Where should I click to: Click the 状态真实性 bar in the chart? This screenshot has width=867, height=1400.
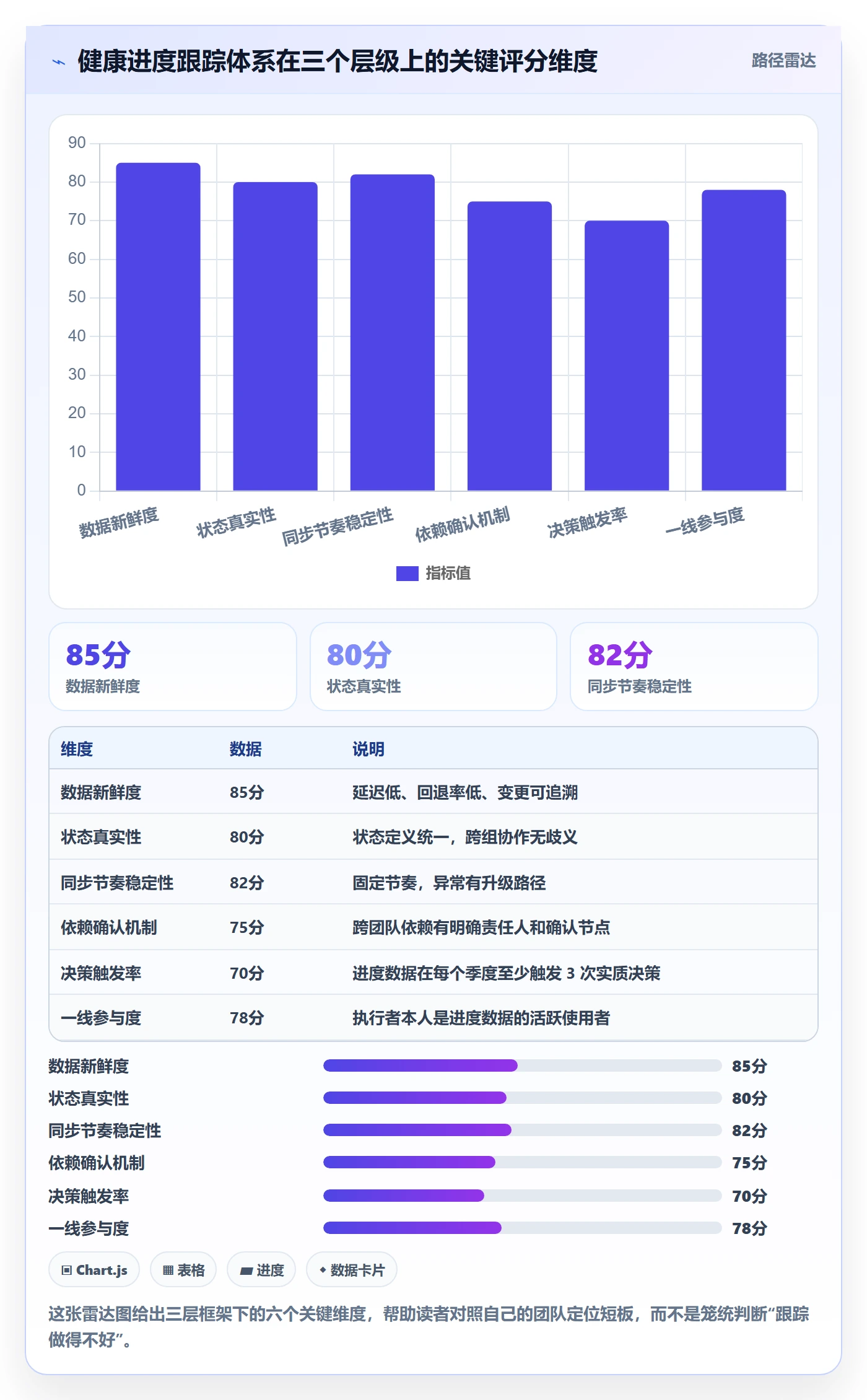(x=275, y=336)
